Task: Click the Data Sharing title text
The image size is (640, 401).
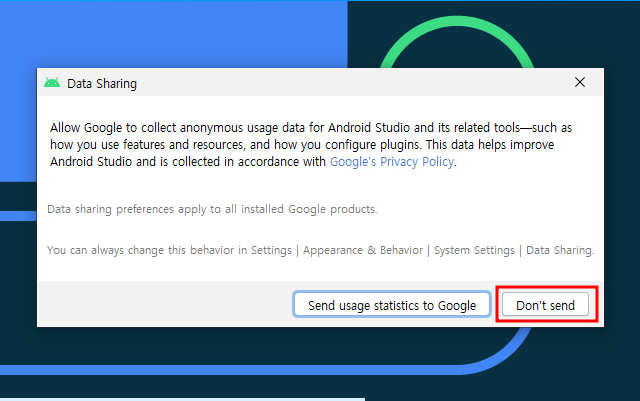Action: point(102,84)
